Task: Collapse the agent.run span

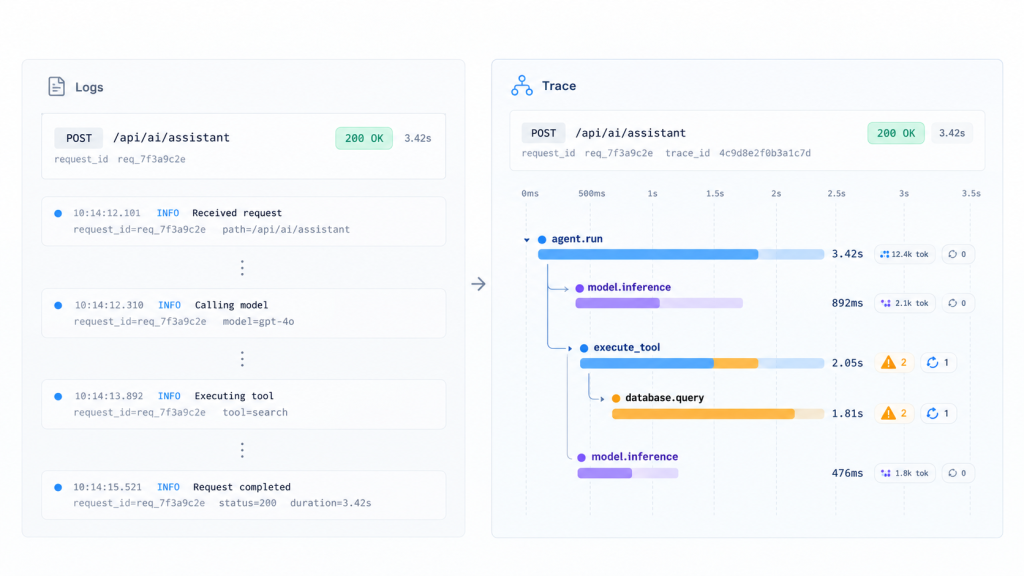Action: (x=526, y=240)
